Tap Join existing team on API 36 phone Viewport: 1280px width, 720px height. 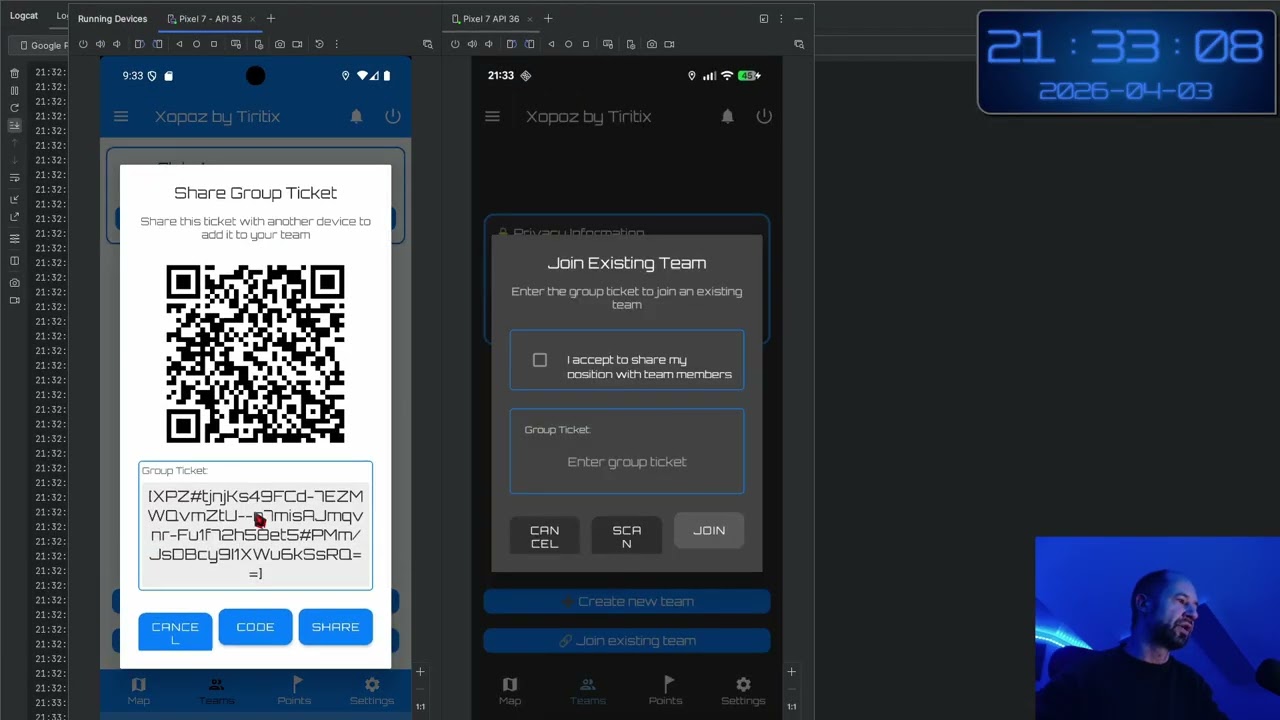[x=627, y=641]
